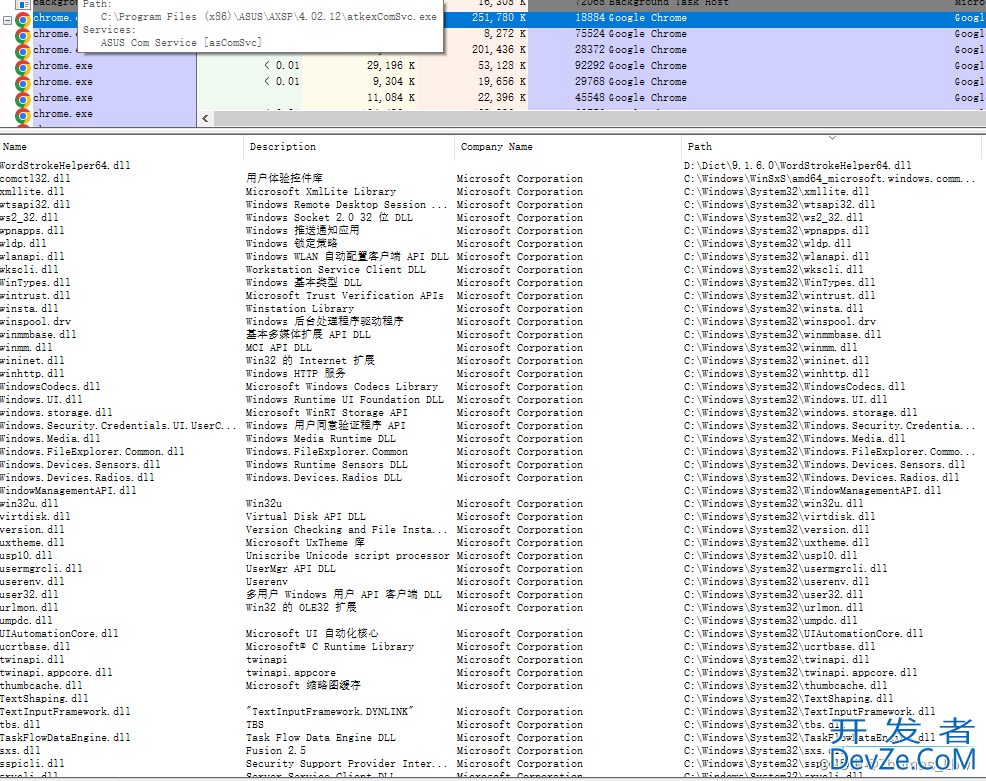Select chrome.exe process with private bytes 11,084 K
The height and width of the screenshot is (781, 986).
[x=493, y=97]
